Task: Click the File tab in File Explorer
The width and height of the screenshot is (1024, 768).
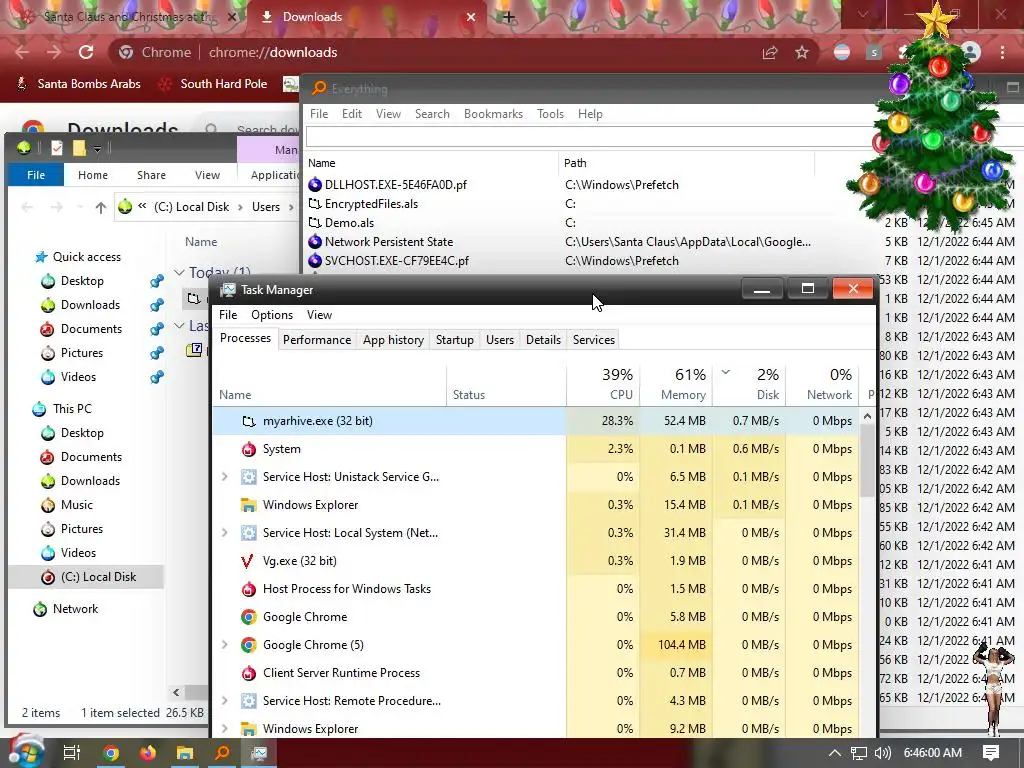Action: (x=36, y=175)
